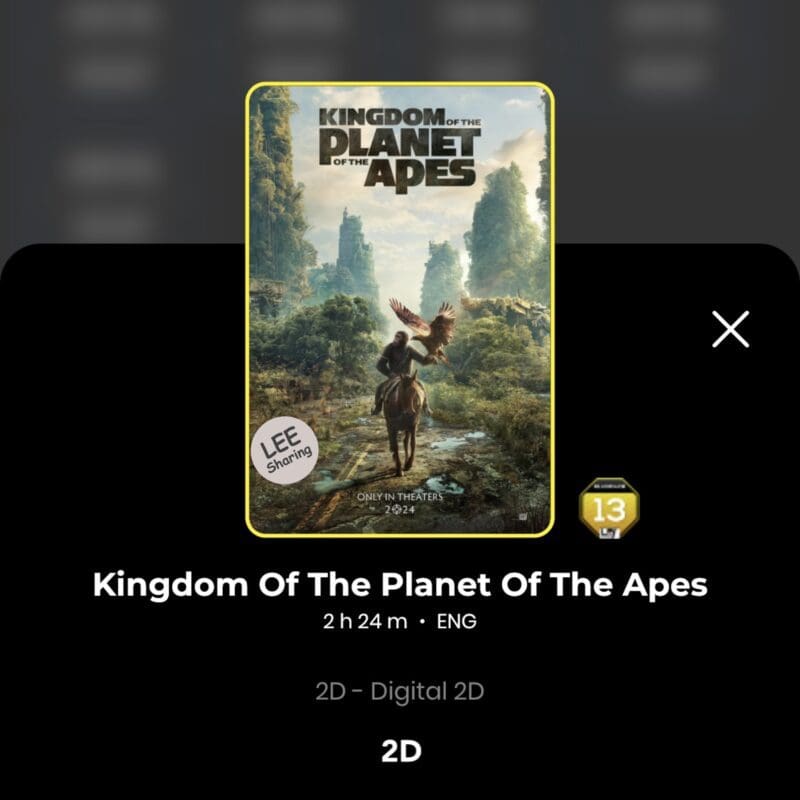
Task: Select the bold 2D format option
Action: click(401, 752)
